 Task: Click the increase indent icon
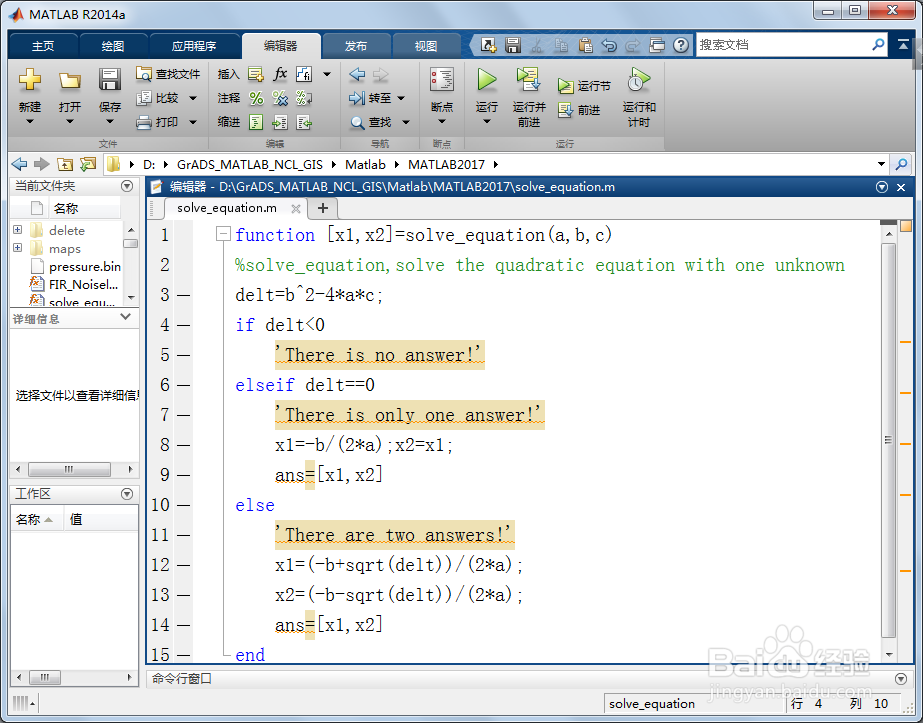pos(280,122)
